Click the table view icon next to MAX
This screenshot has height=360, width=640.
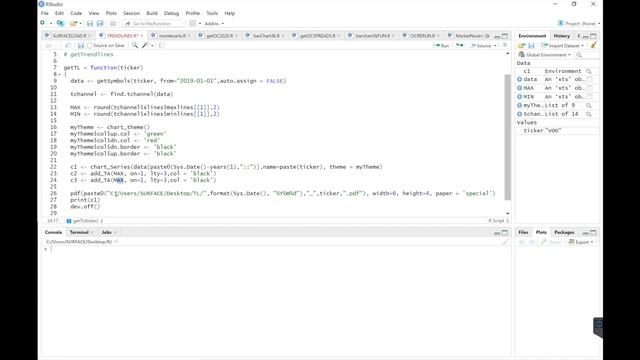[589, 88]
